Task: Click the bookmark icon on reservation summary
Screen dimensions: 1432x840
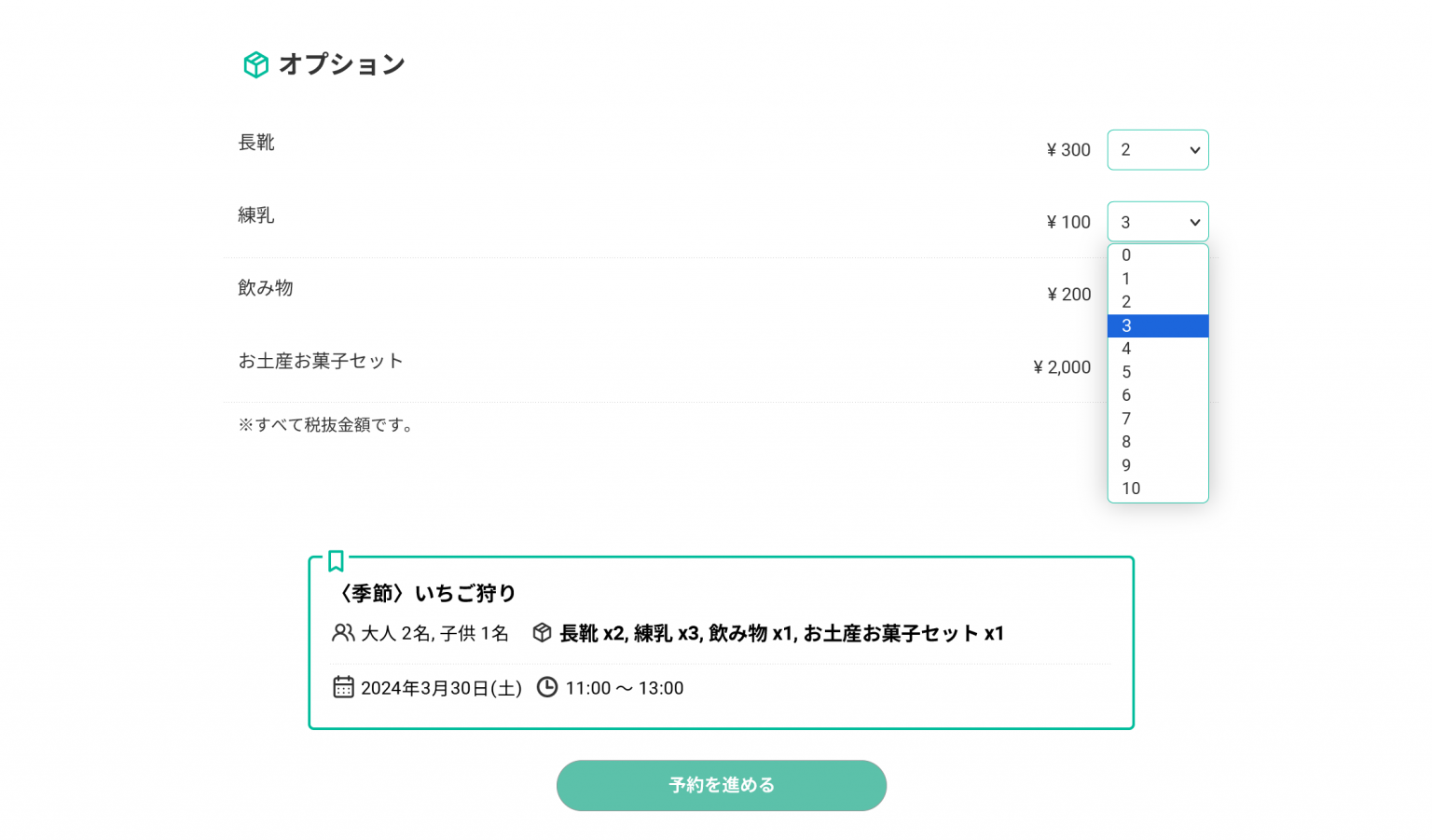Action: coord(336,561)
